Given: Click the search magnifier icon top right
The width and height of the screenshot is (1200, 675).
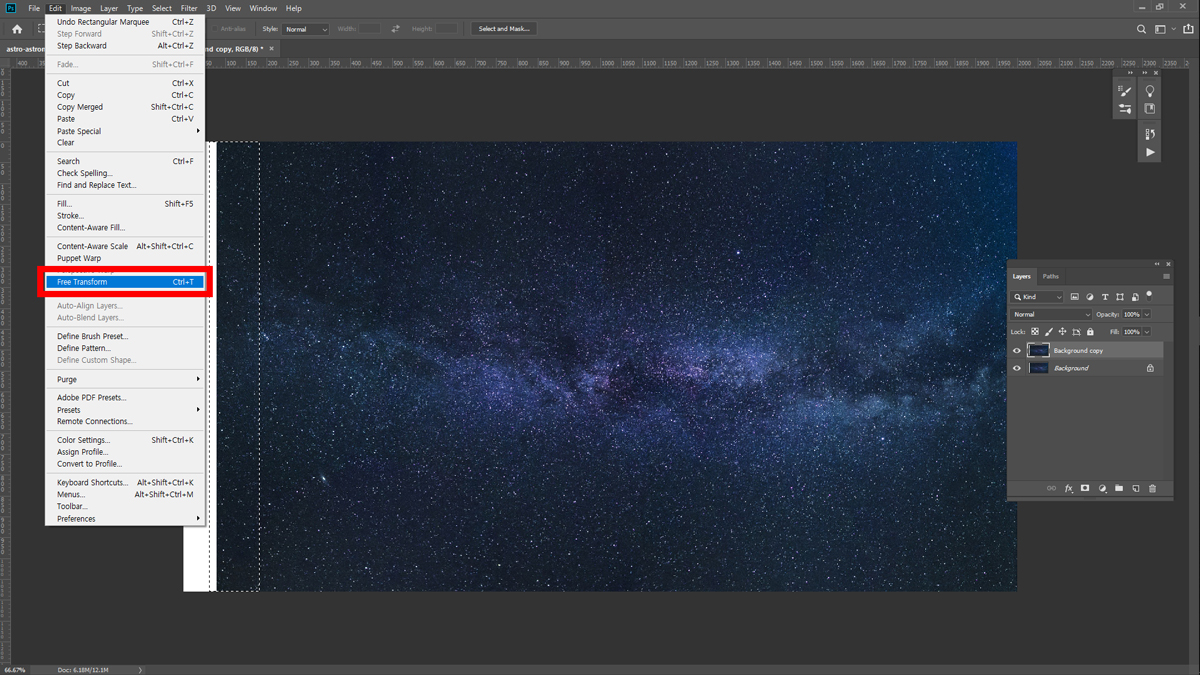Looking at the screenshot, I should (1141, 29).
